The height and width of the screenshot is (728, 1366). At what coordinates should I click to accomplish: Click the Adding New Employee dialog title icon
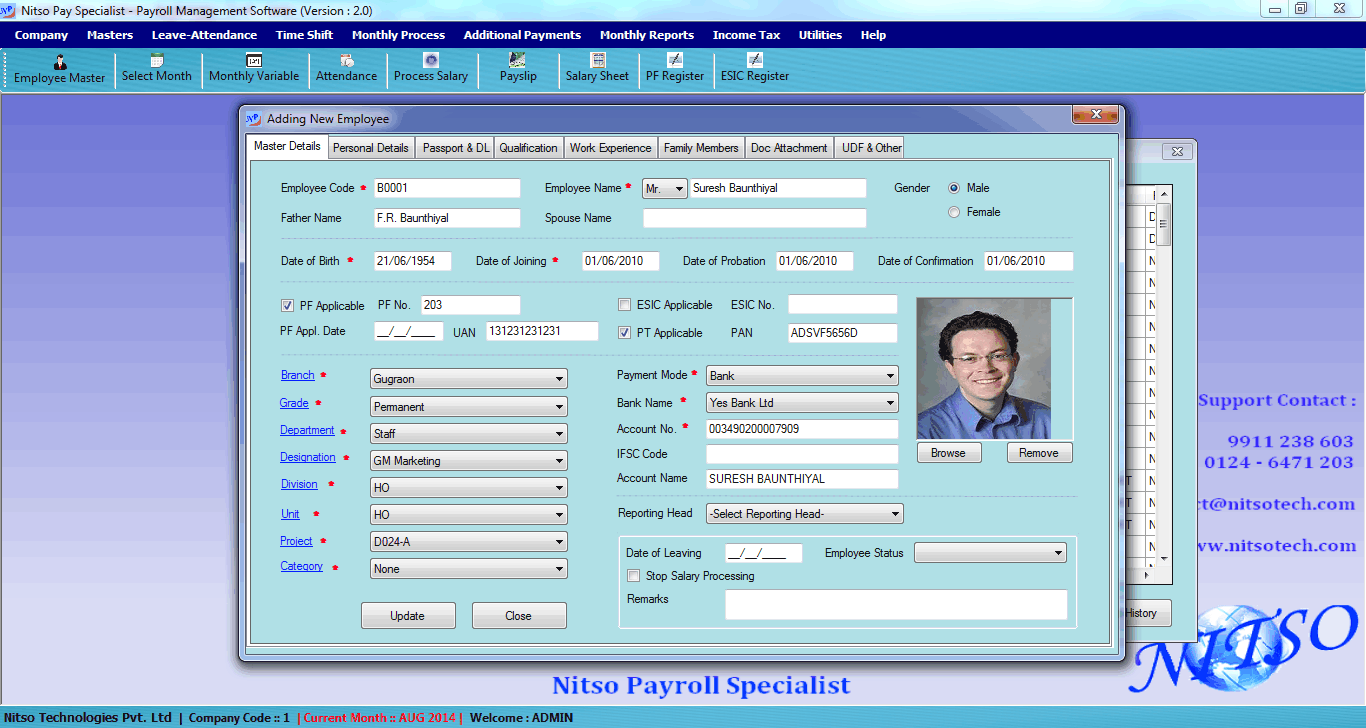coord(253,118)
